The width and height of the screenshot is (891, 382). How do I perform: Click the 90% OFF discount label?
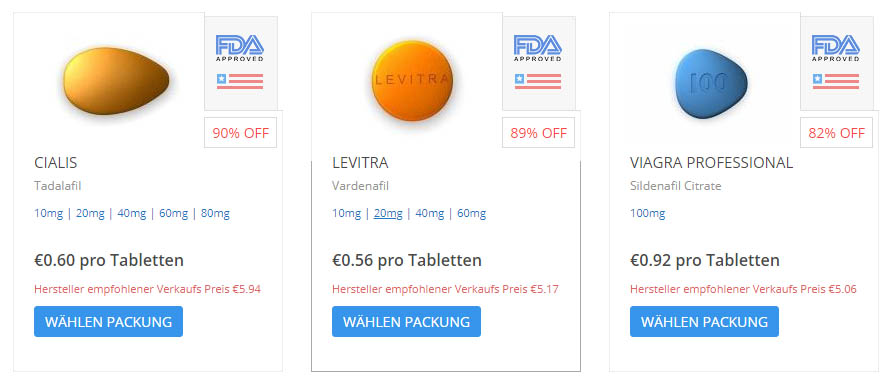click(x=240, y=133)
